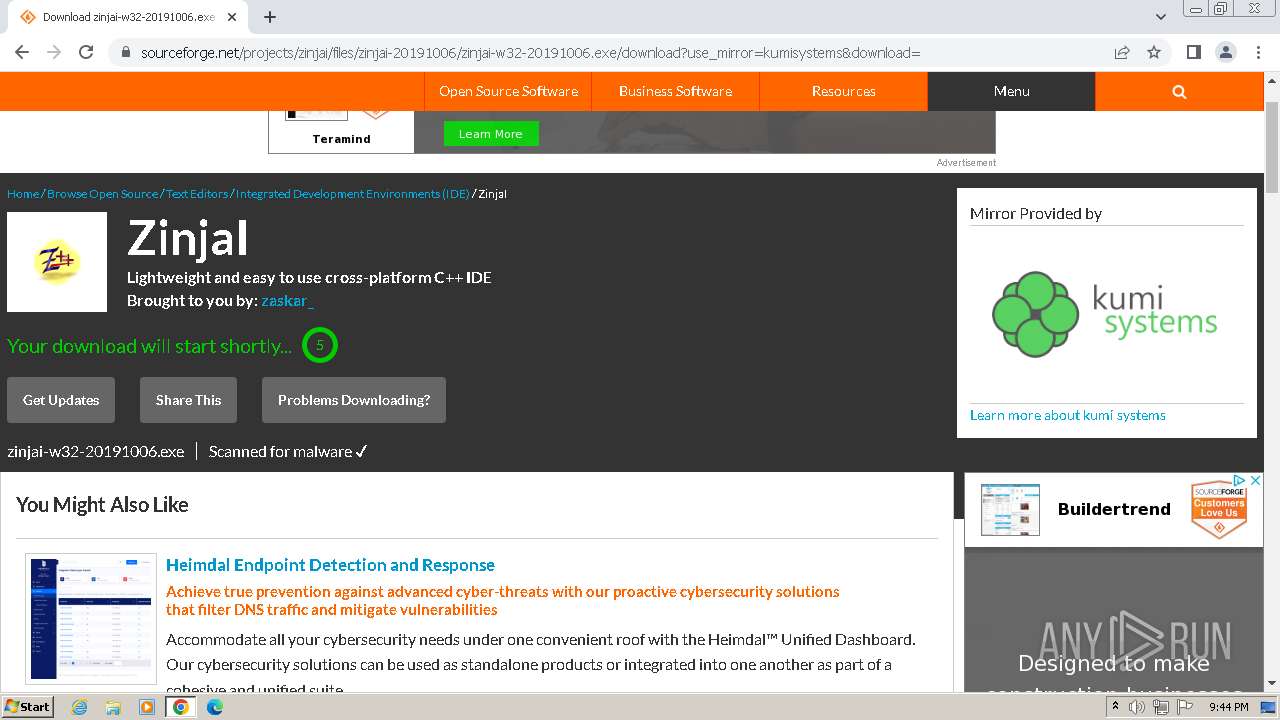
Task: Bookmark this page with star icon
Action: coord(1154,52)
